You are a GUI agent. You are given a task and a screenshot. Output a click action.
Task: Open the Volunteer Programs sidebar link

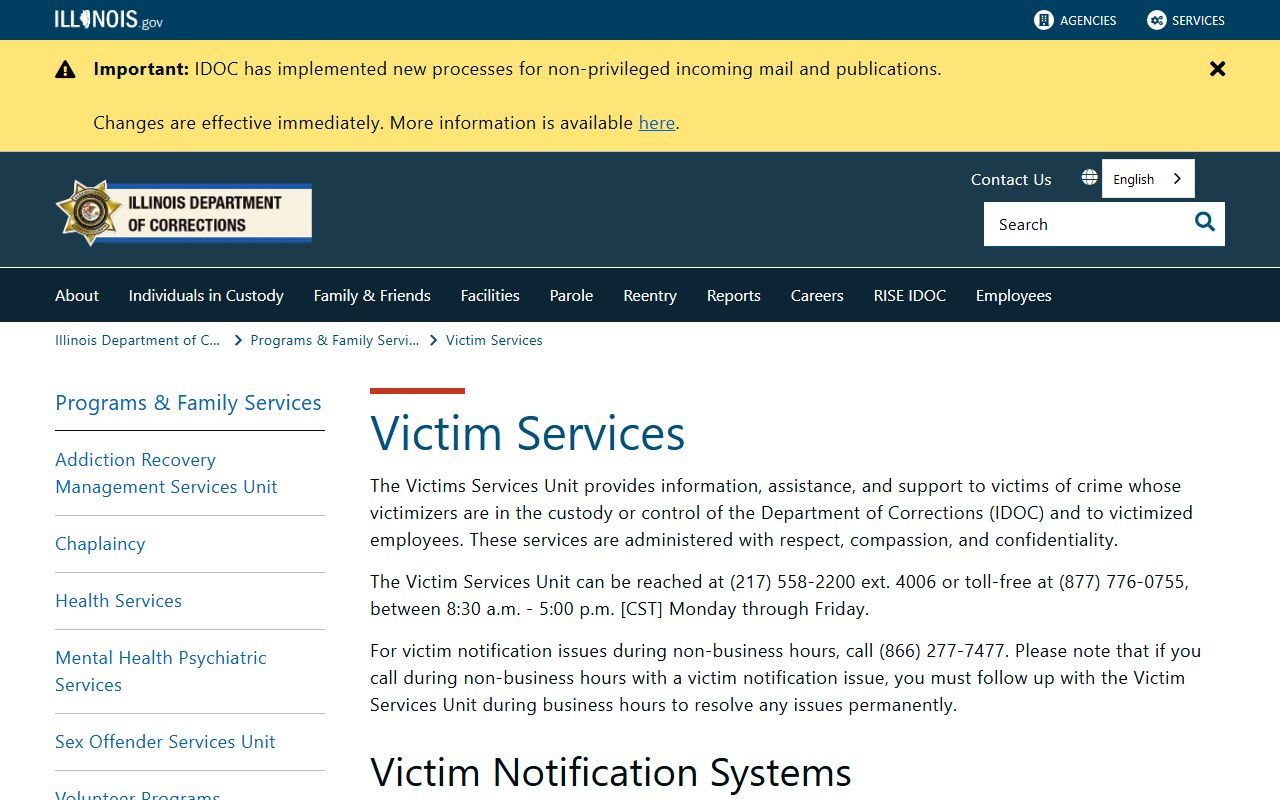tap(137, 794)
